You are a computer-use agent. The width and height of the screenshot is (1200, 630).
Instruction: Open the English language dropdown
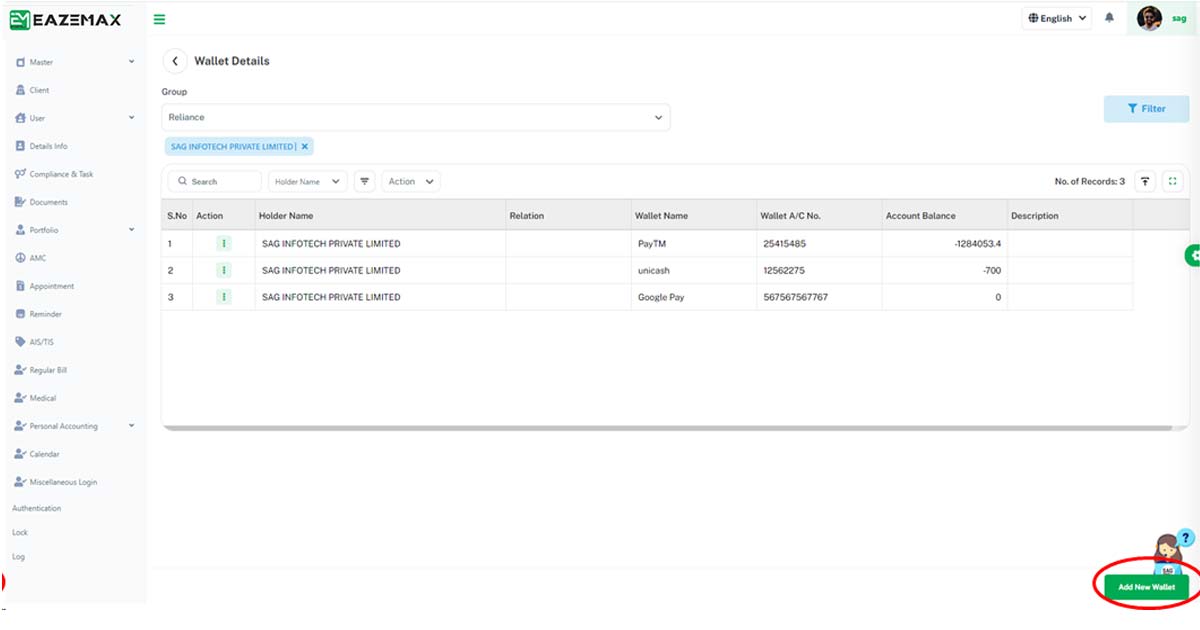click(x=1057, y=18)
